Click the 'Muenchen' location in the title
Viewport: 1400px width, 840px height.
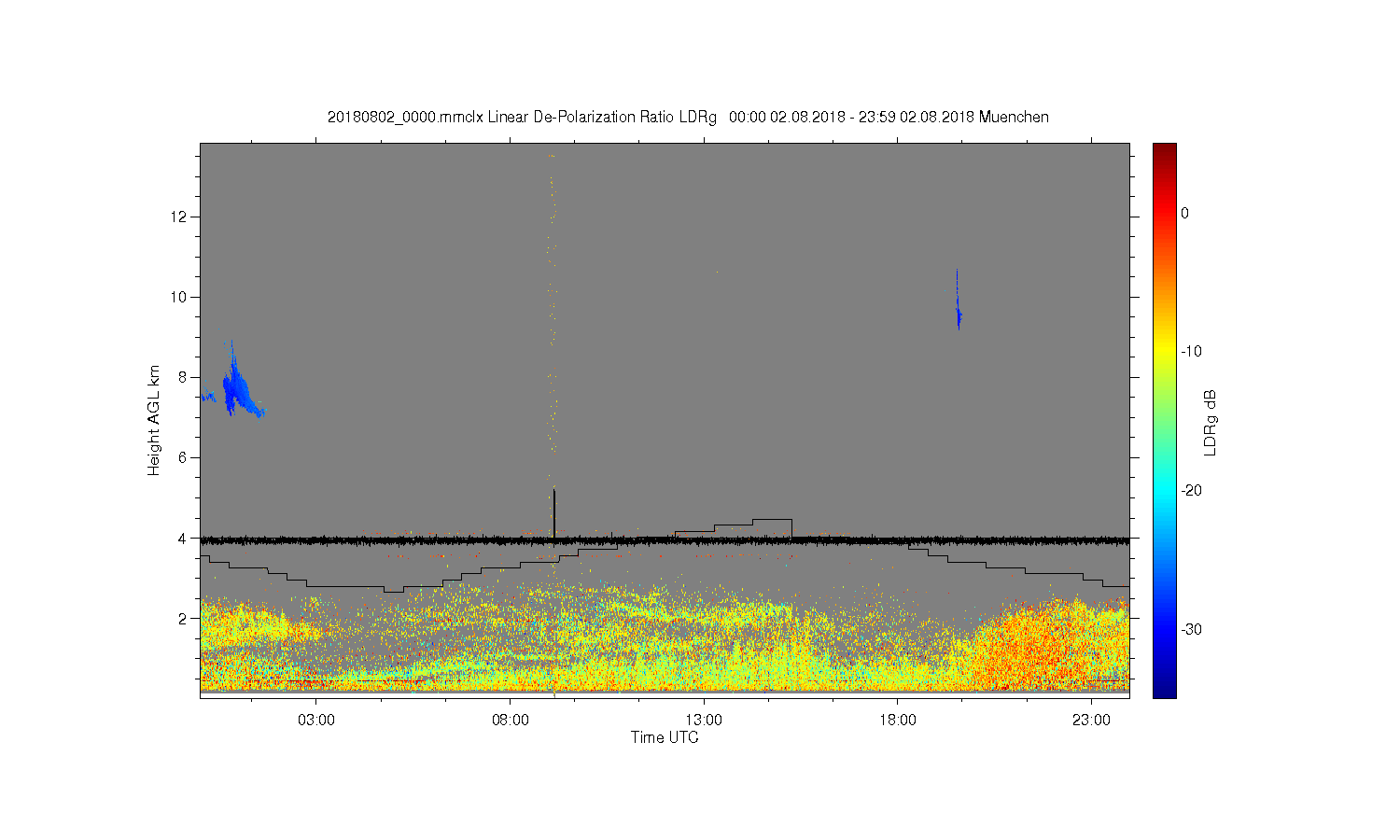point(1014,117)
